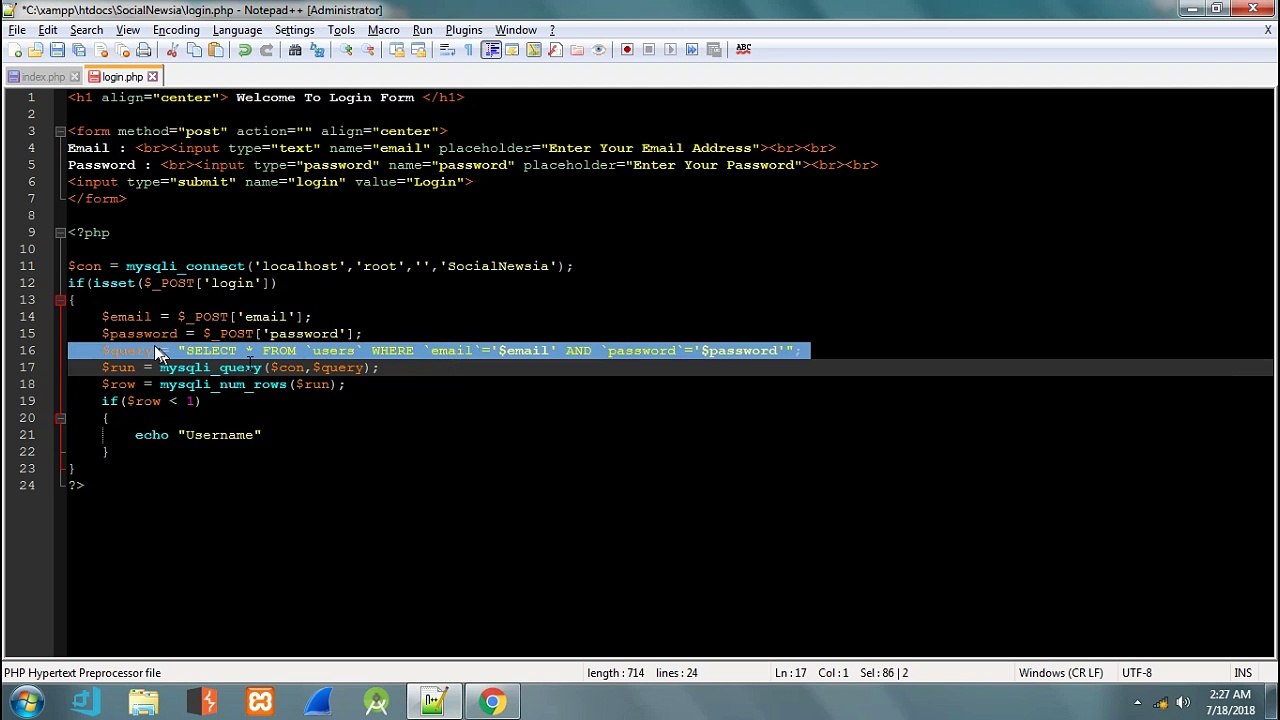The image size is (1280, 720).
Task: Open Windows Explorer from taskbar
Action: pos(144,702)
